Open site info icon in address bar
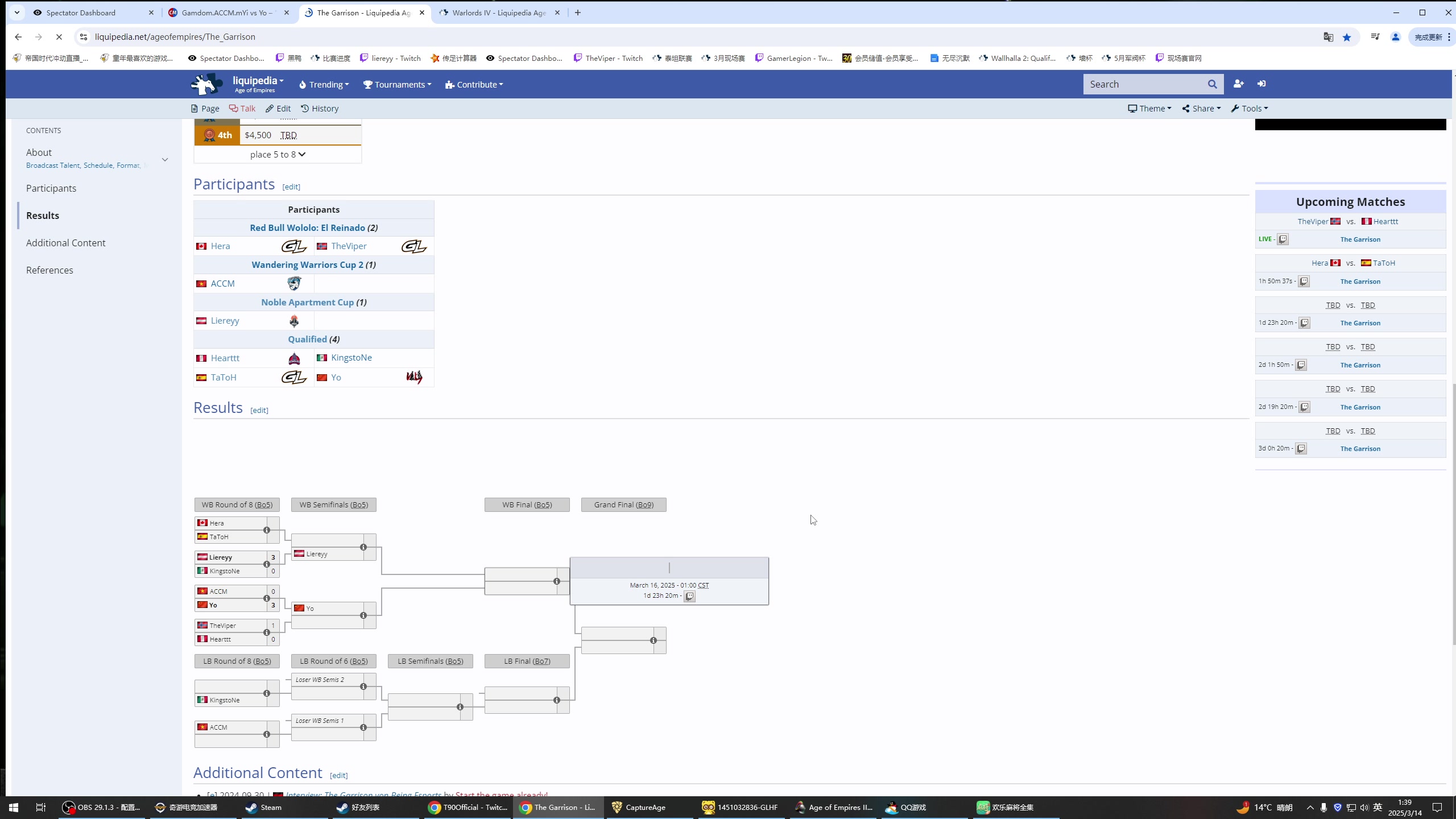Screen dimensions: 1456x819 tap(84, 37)
